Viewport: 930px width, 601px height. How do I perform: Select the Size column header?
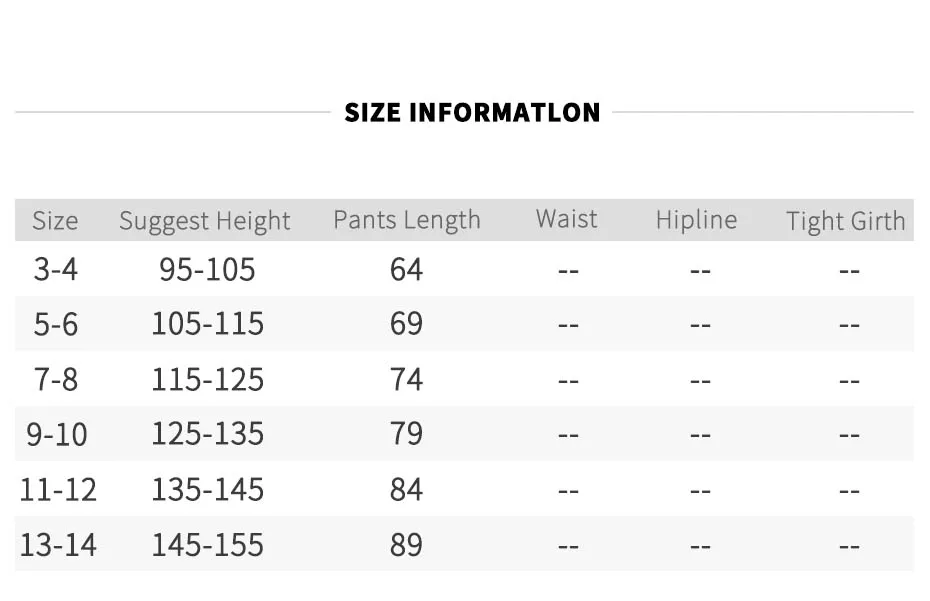55,221
